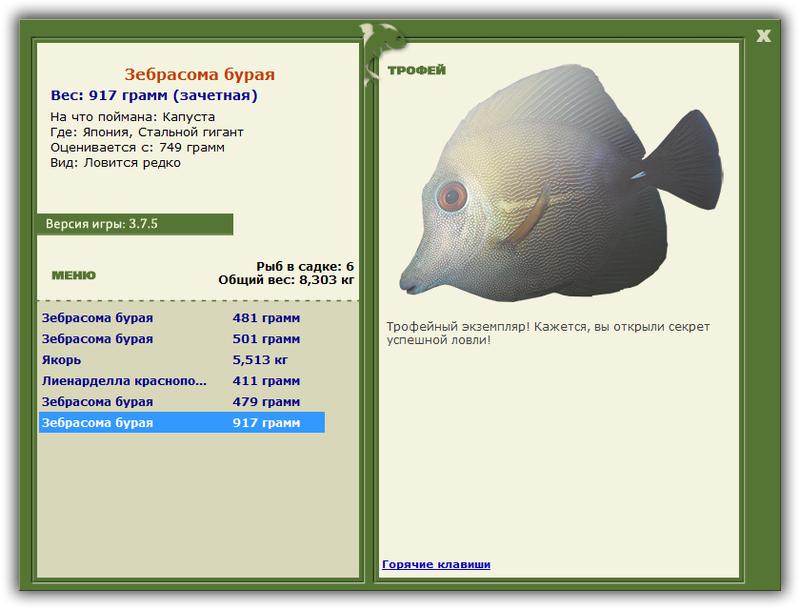Select Зебрасома бурая 479 грамм row
This screenshot has height=610, width=800.
(x=182, y=401)
